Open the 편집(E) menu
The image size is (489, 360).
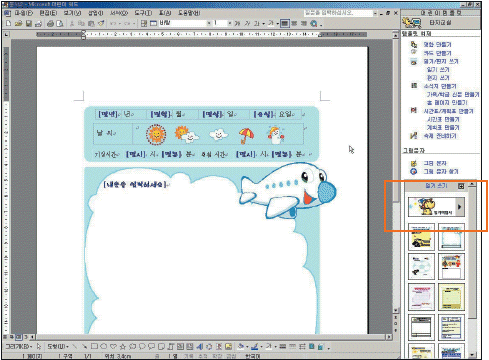pos(48,13)
